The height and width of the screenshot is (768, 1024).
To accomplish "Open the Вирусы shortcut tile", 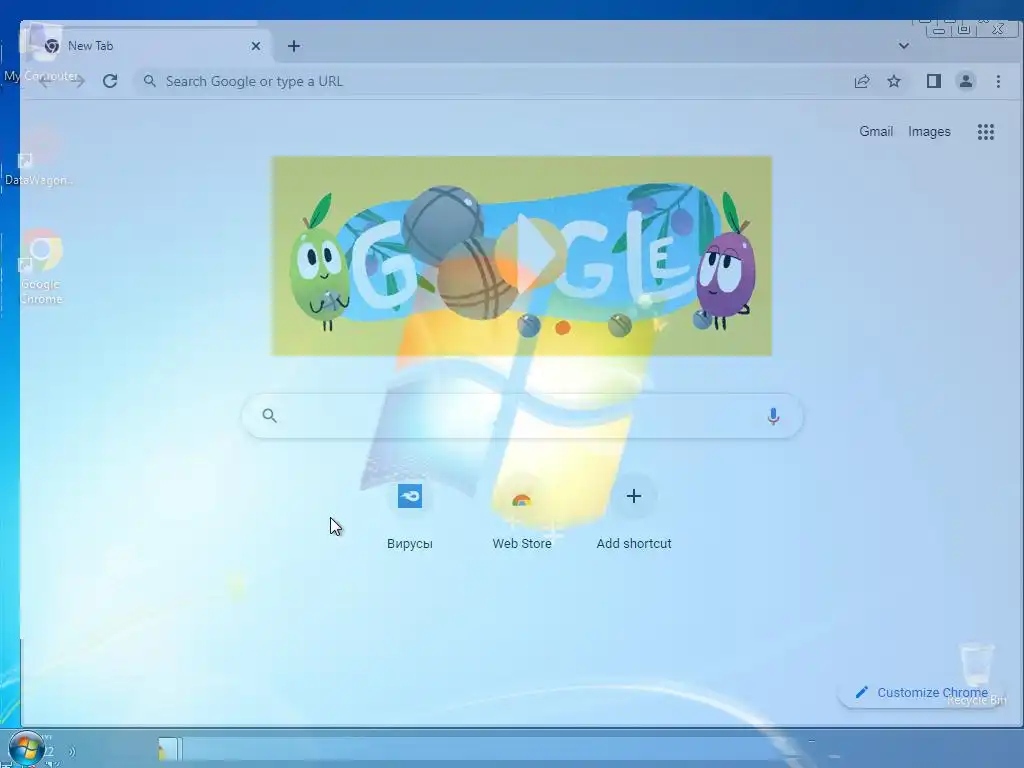I will point(409,515).
